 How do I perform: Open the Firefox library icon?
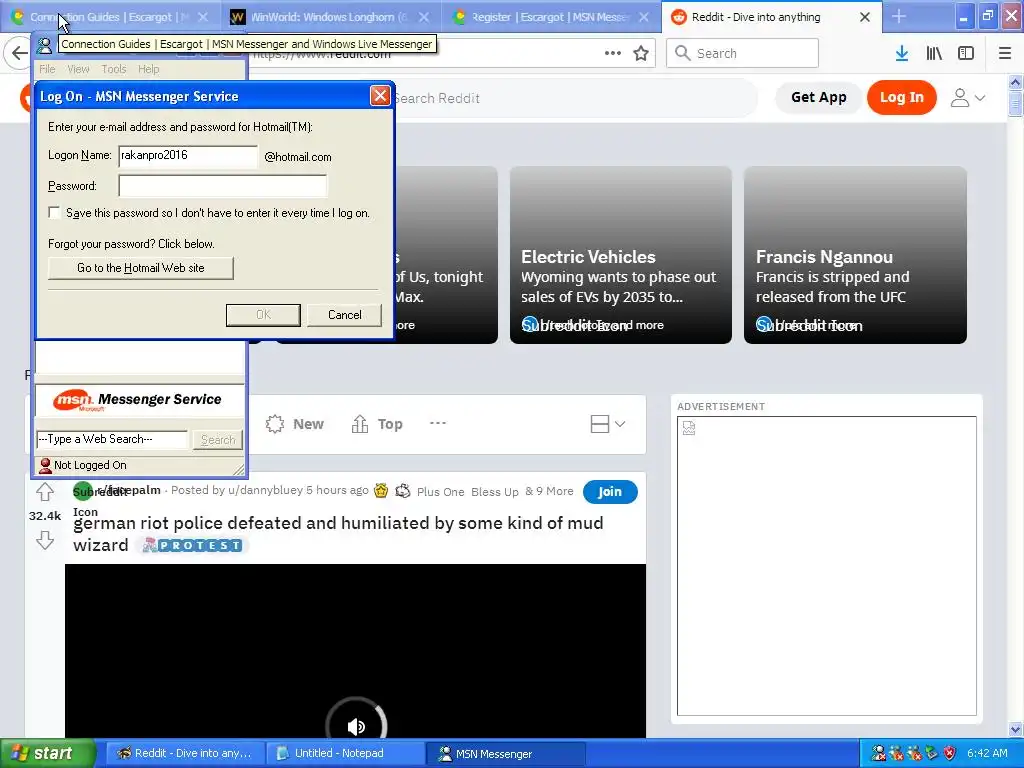pos(934,54)
